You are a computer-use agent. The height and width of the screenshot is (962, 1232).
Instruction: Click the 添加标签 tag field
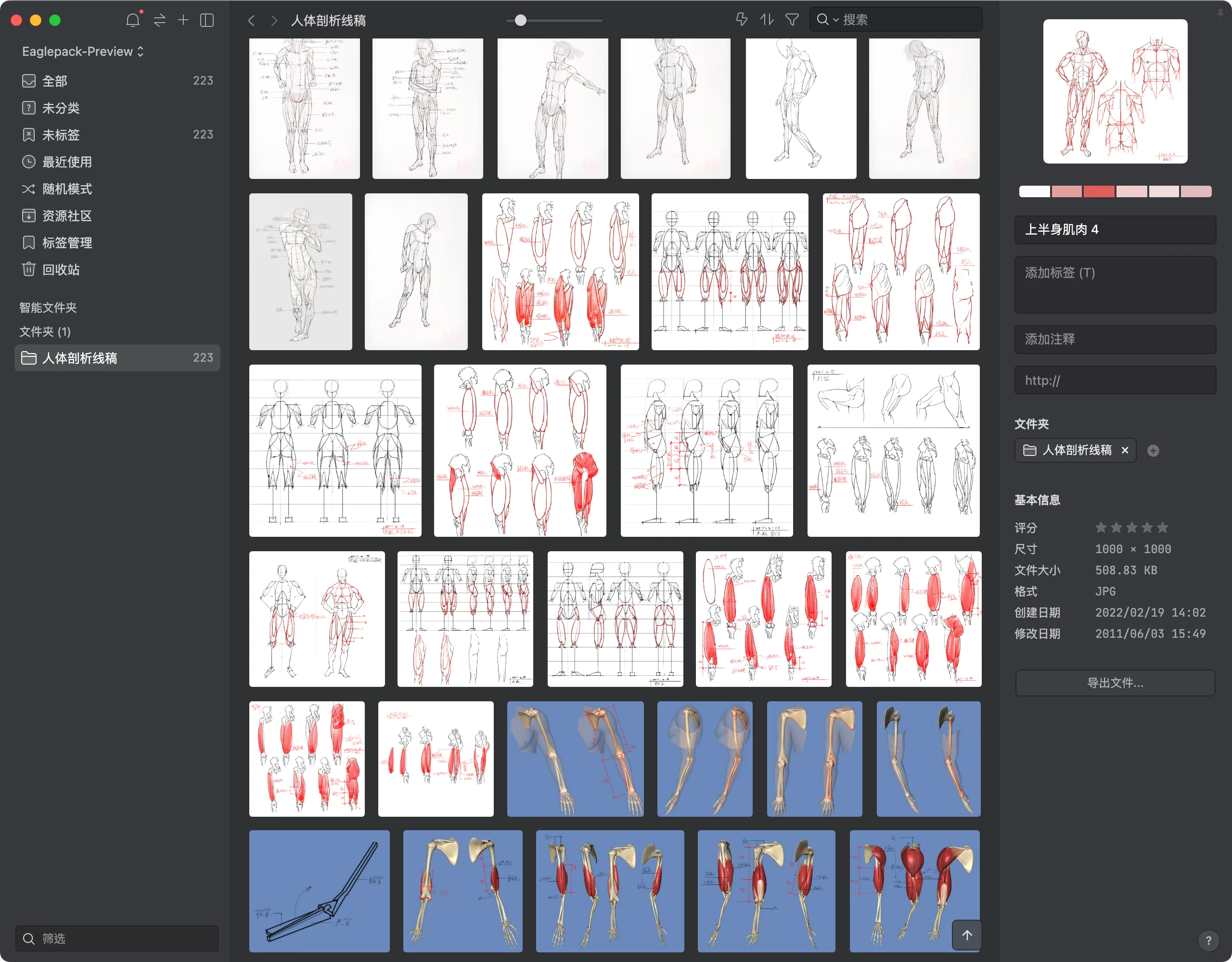click(x=1115, y=285)
